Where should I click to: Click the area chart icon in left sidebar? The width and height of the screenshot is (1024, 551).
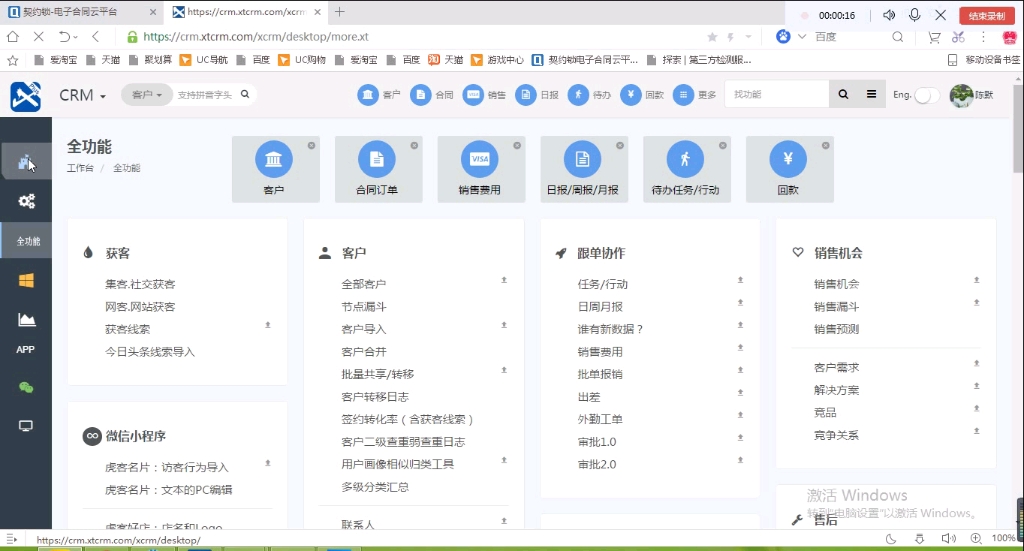pos(26,319)
